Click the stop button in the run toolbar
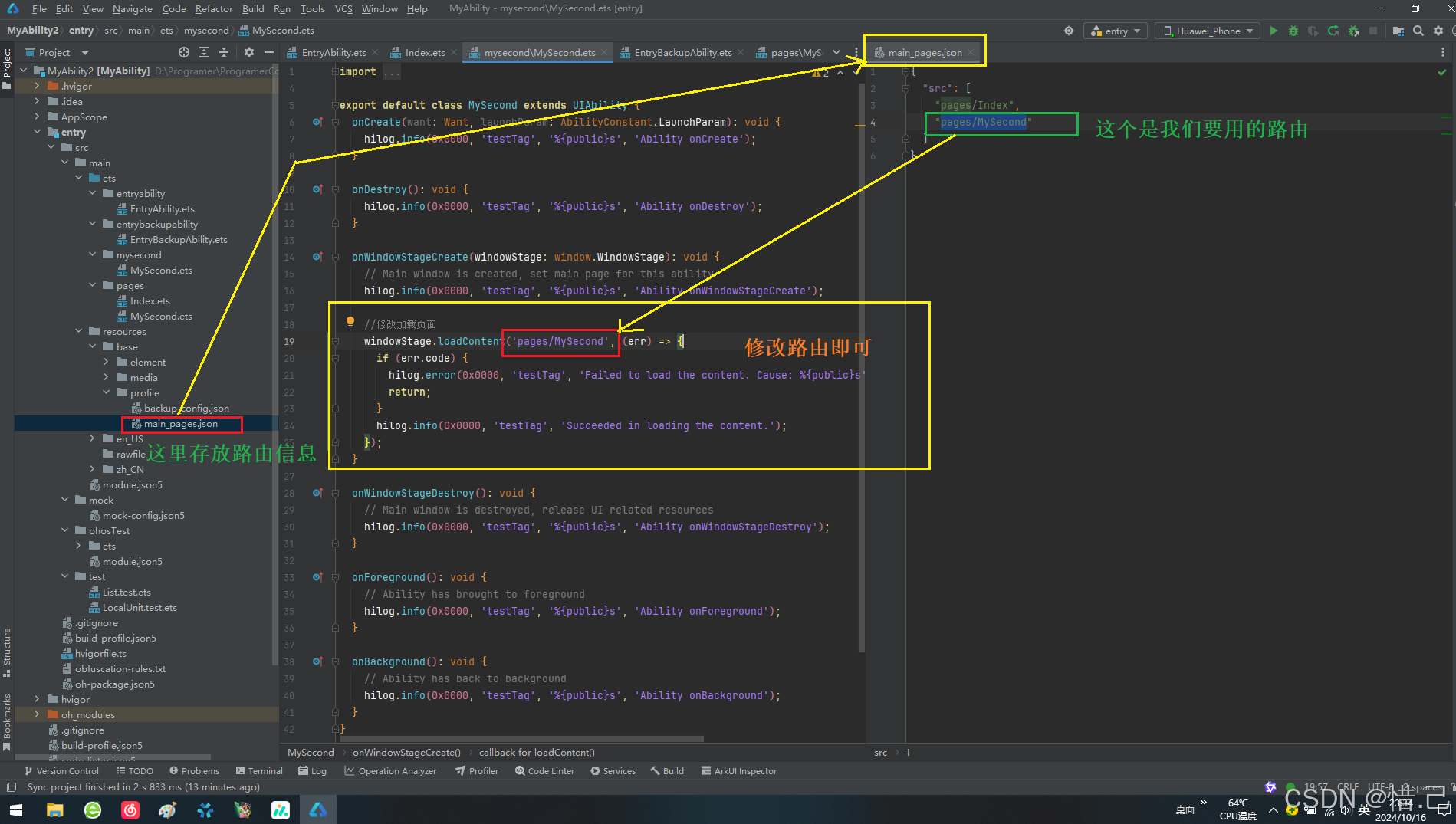1456x824 pixels. pos(1373,31)
